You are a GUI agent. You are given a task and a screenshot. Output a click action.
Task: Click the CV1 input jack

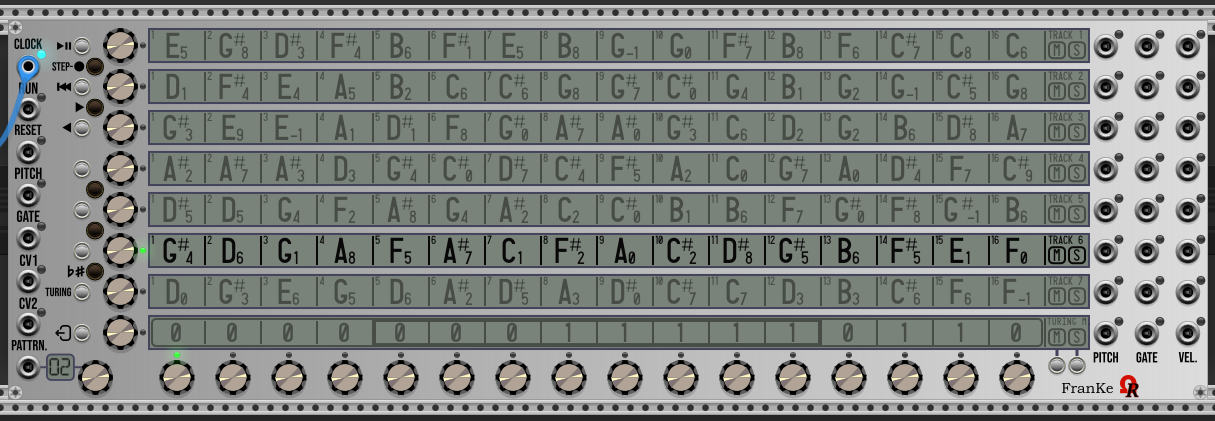[28, 282]
